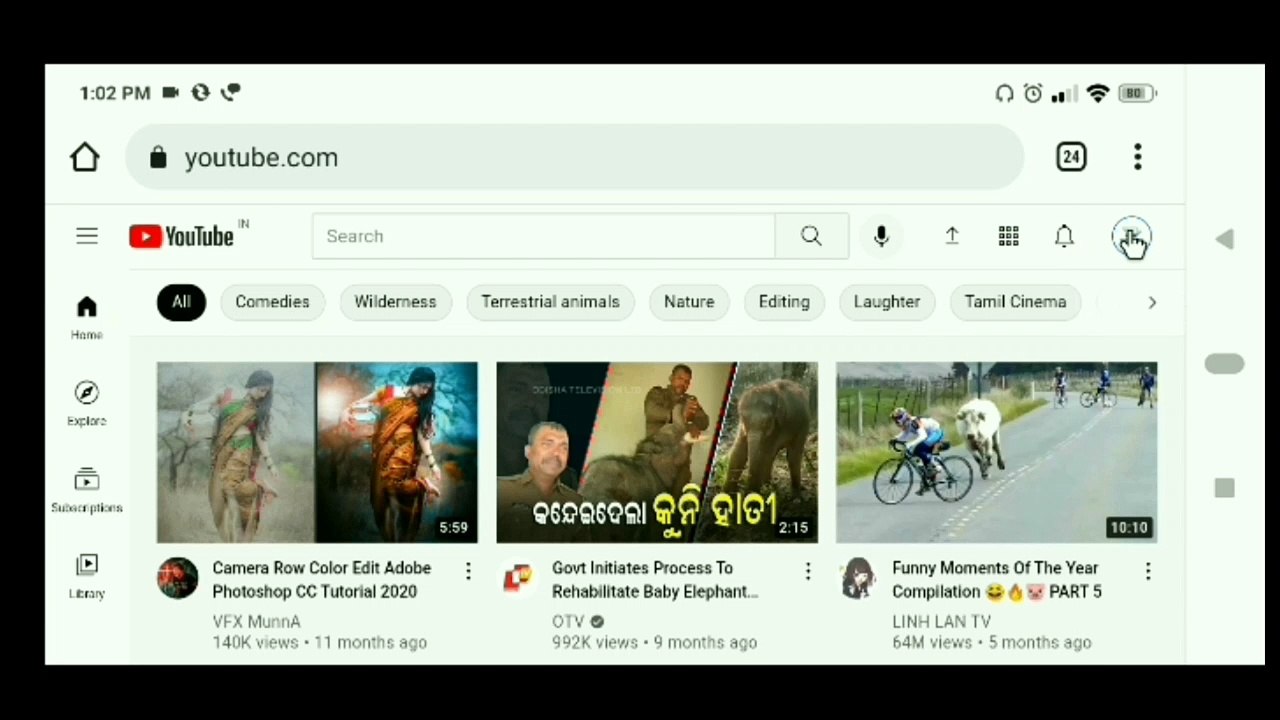Screen dimensions: 1280x720
Task: Select the Wilderness filter chip
Action: tap(395, 302)
